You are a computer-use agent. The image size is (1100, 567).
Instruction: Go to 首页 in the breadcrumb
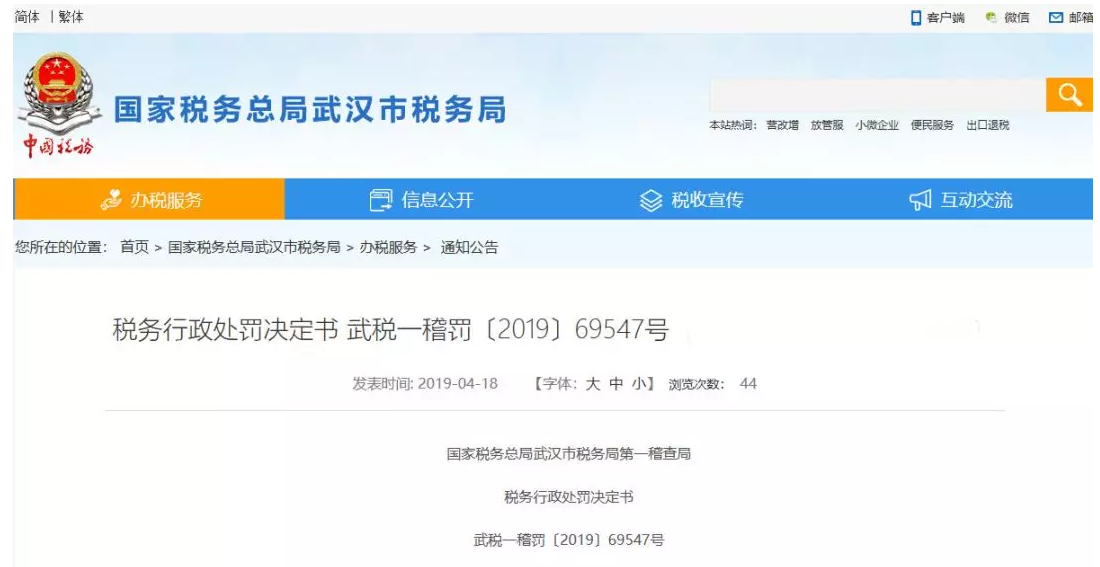[x=134, y=247]
